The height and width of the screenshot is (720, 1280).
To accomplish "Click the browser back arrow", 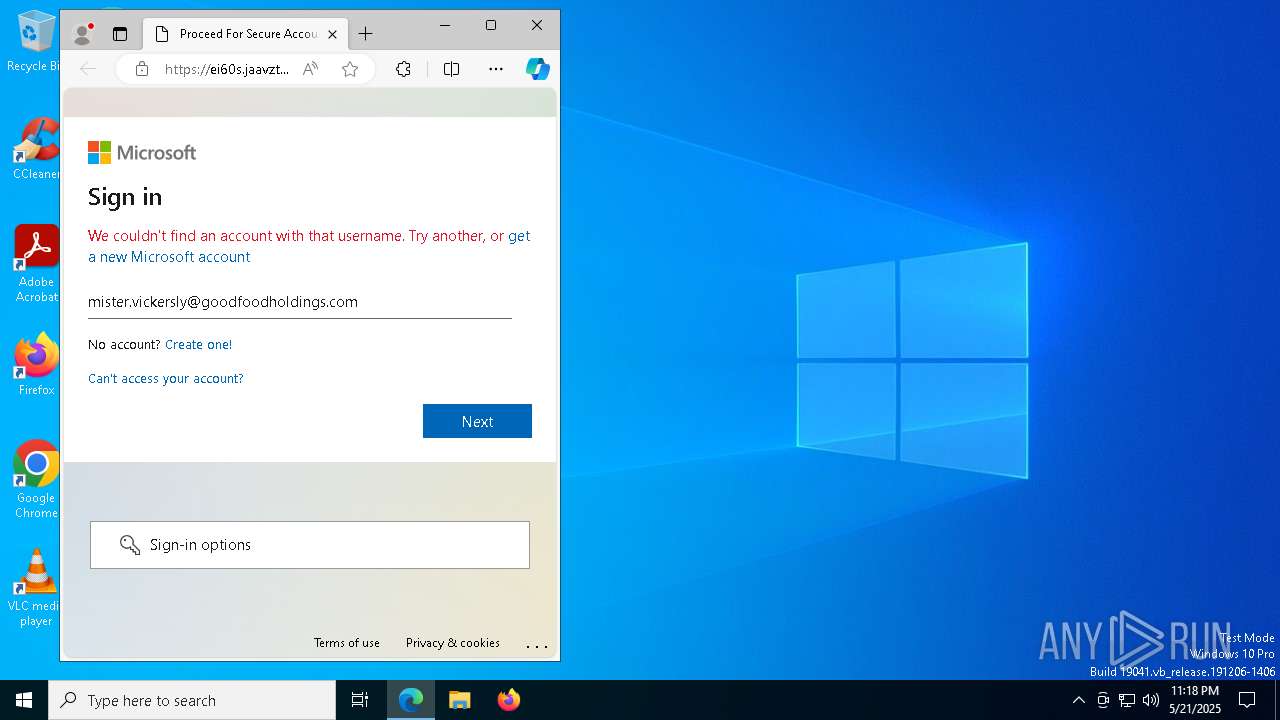I will coord(88,69).
